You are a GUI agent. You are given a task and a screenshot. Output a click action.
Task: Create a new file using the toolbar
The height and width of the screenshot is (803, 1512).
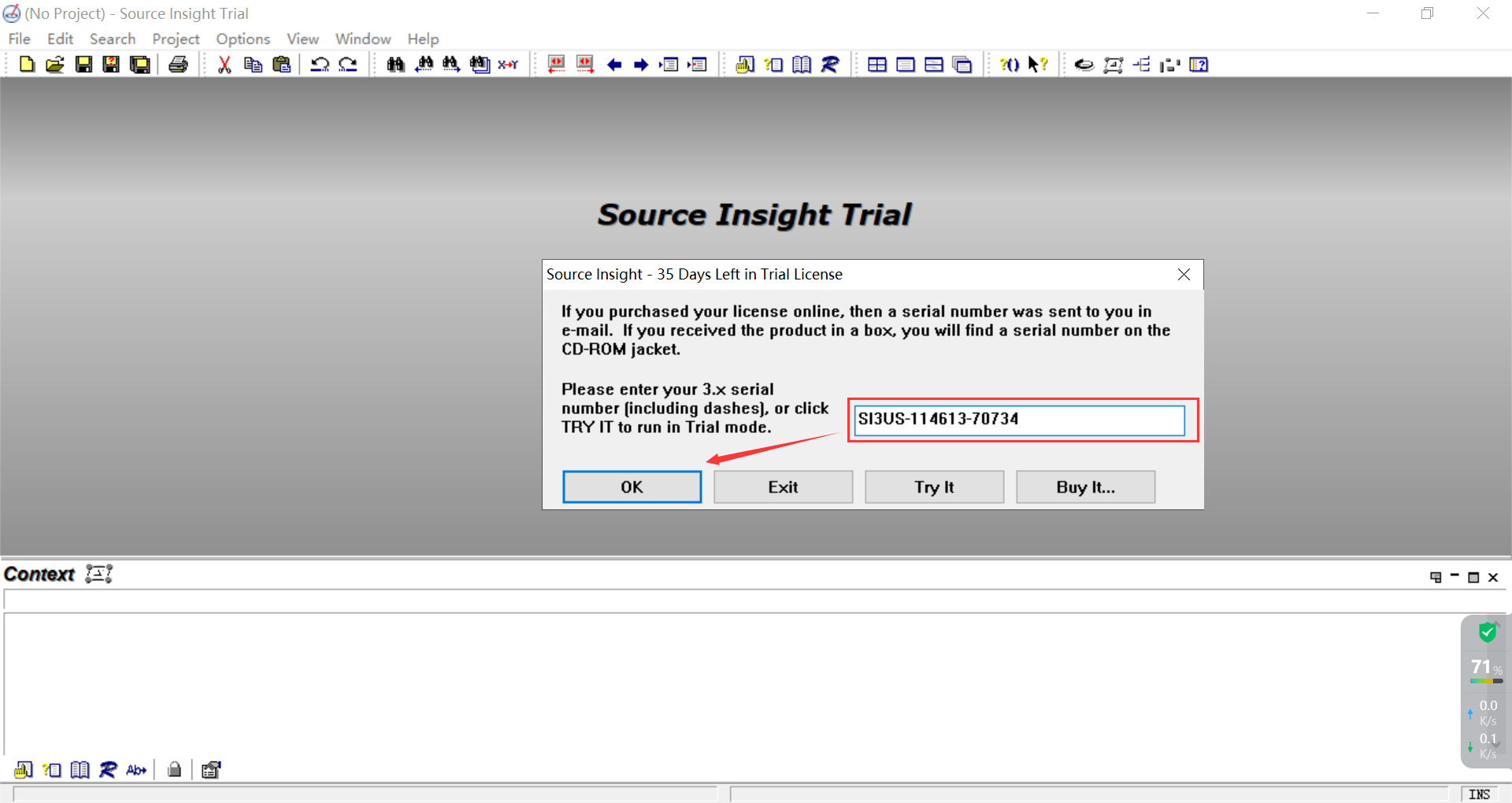[27, 65]
